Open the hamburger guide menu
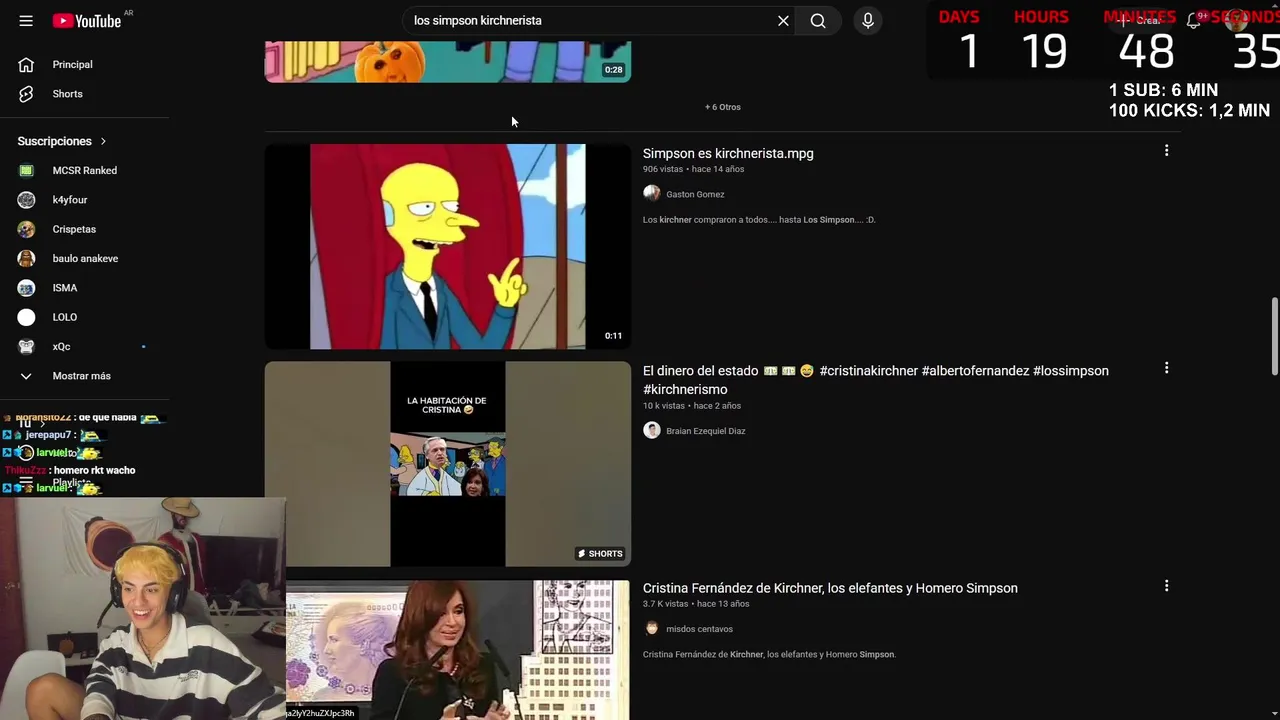Image resolution: width=1280 pixels, height=720 pixels. pos(26,21)
